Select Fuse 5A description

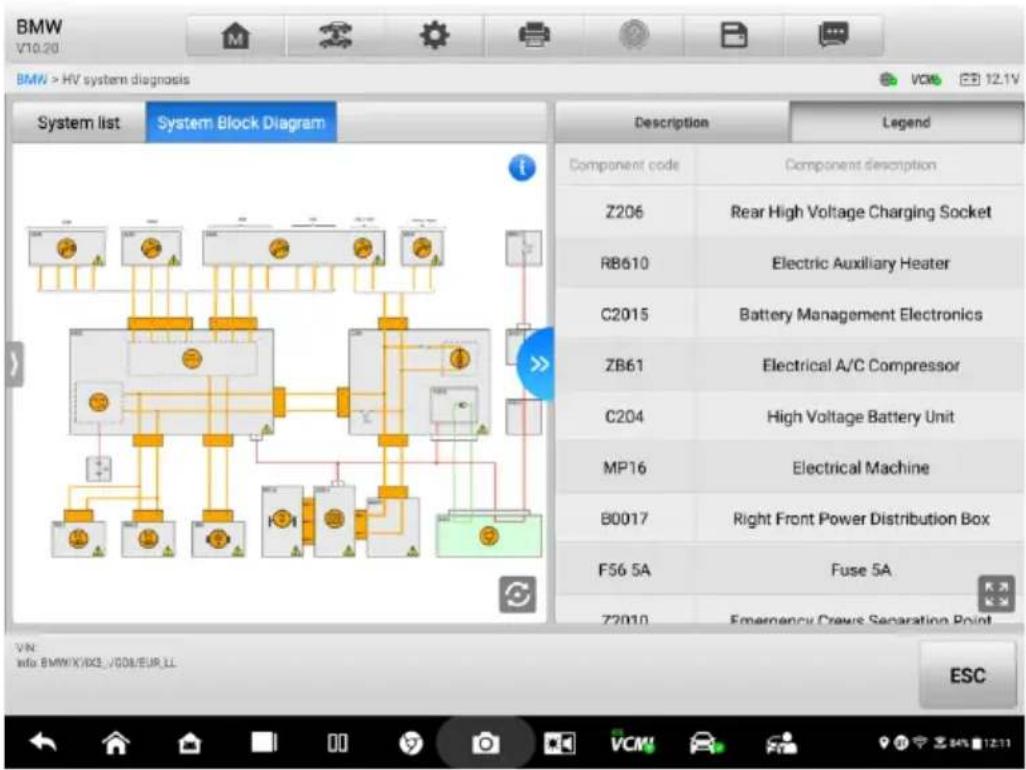(860, 570)
